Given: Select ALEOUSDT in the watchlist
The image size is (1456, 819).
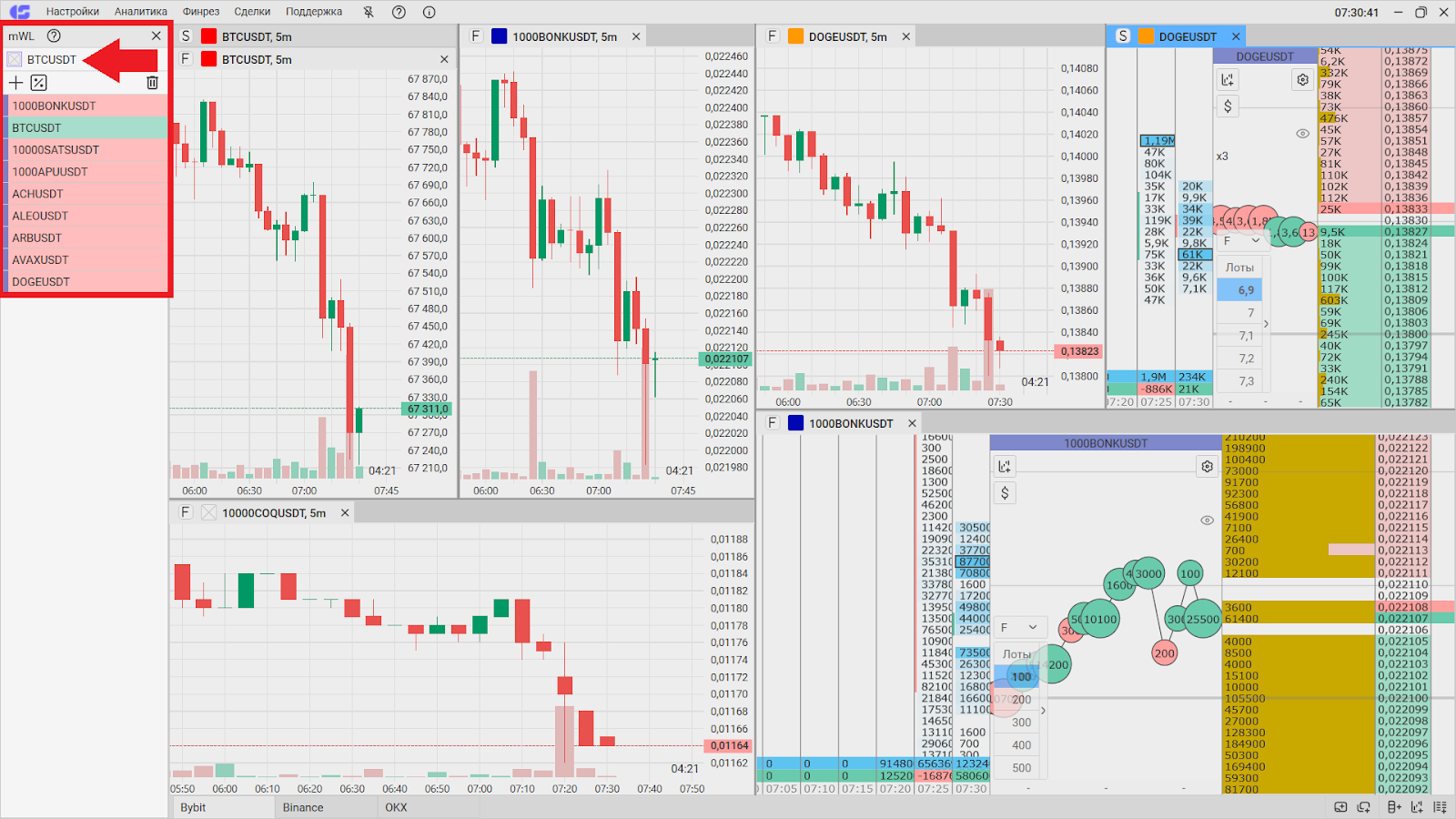Looking at the screenshot, I should (x=87, y=216).
